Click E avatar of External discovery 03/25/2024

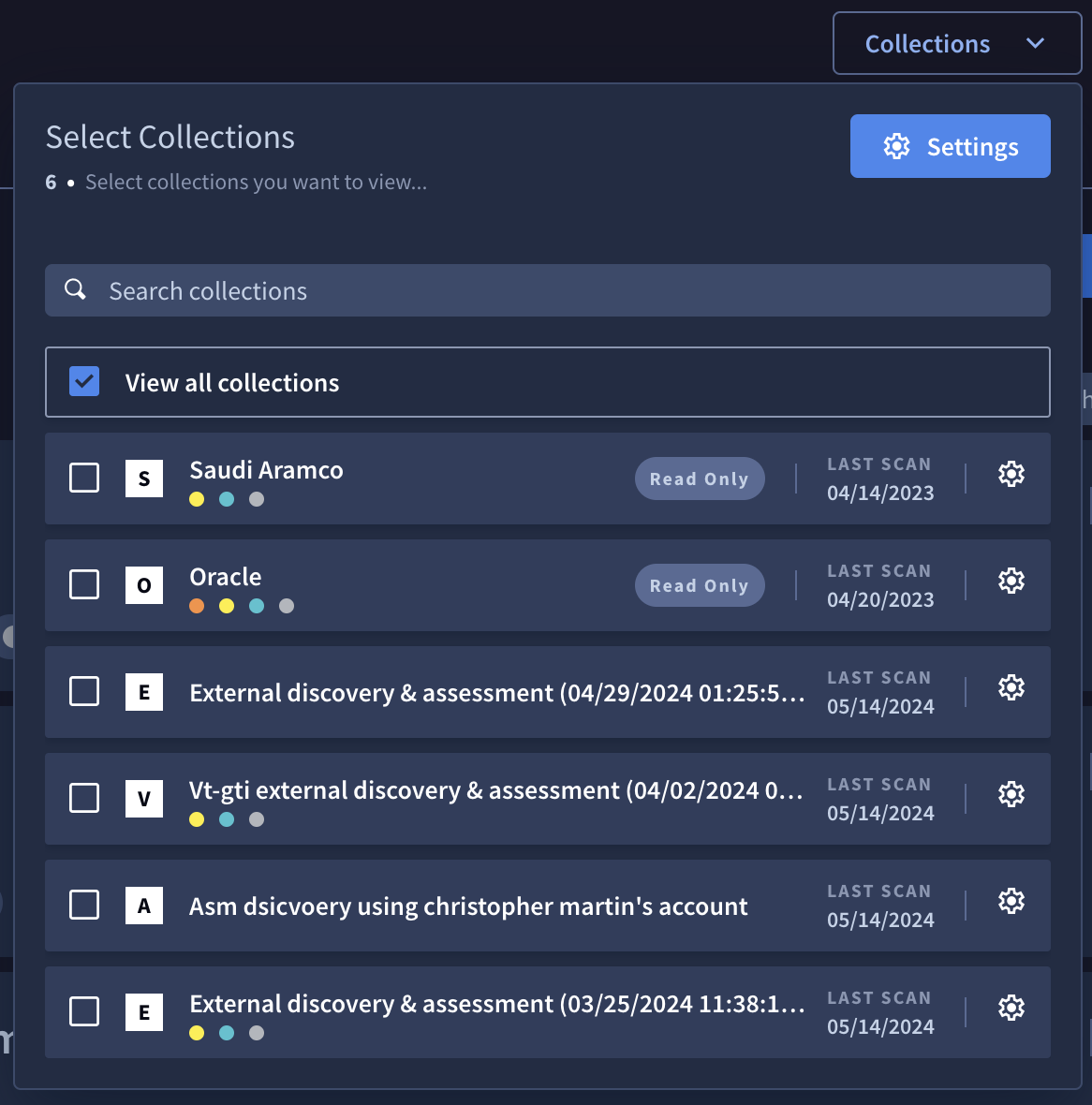(144, 1012)
